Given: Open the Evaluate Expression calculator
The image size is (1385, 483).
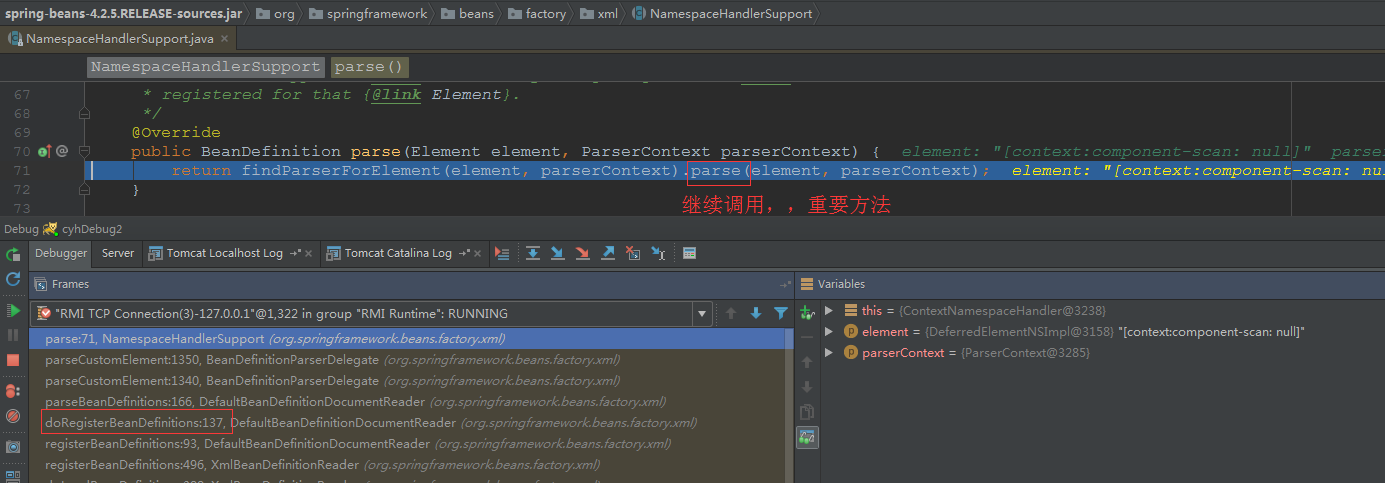Looking at the screenshot, I should coord(689,253).
